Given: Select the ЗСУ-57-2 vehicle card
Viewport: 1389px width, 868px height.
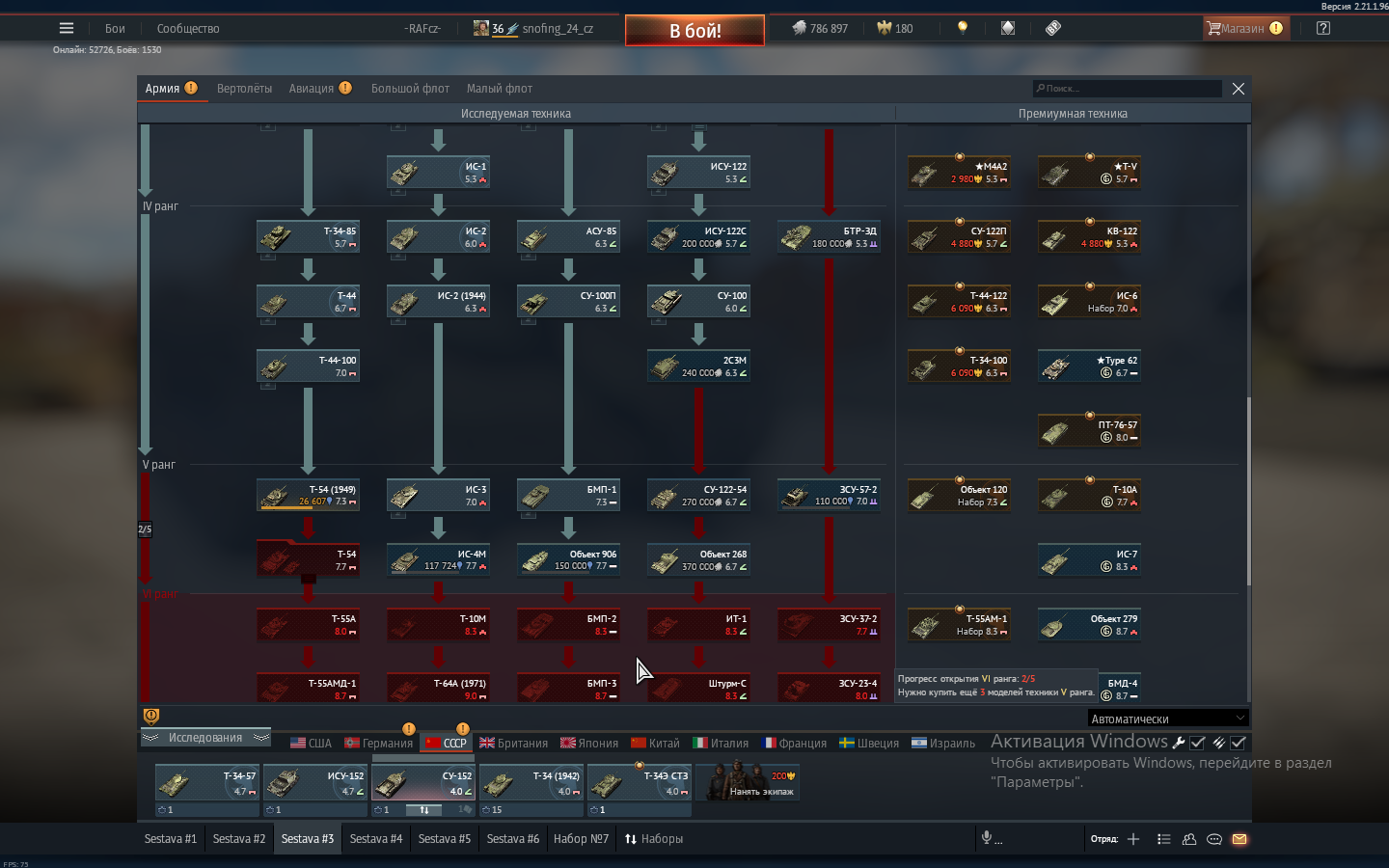Looking at the screenshot, I should [x=829, y=495].
